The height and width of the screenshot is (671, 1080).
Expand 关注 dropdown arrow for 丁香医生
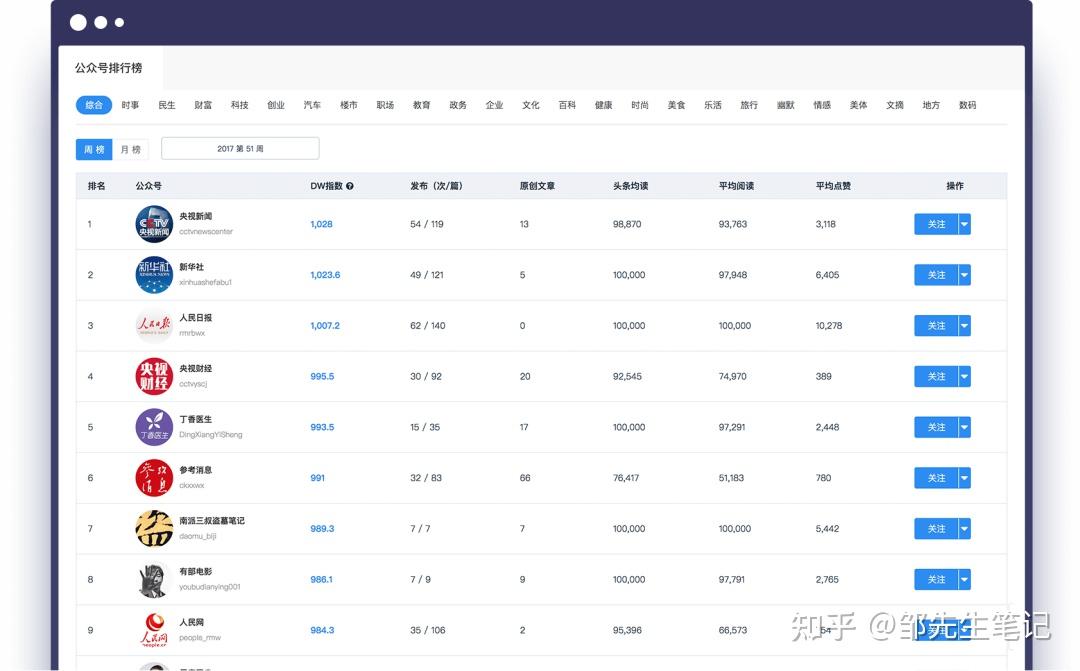click(964, 427)
